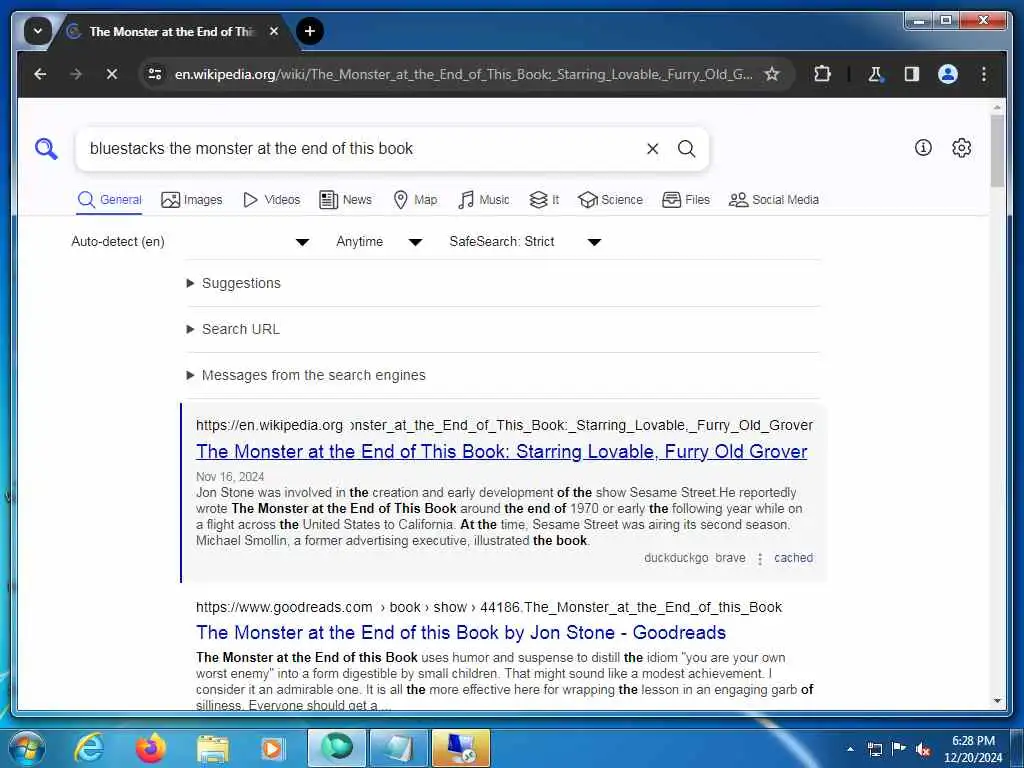
Task: Bookmark this page with star icon
Action: click(x=772, y=74)
